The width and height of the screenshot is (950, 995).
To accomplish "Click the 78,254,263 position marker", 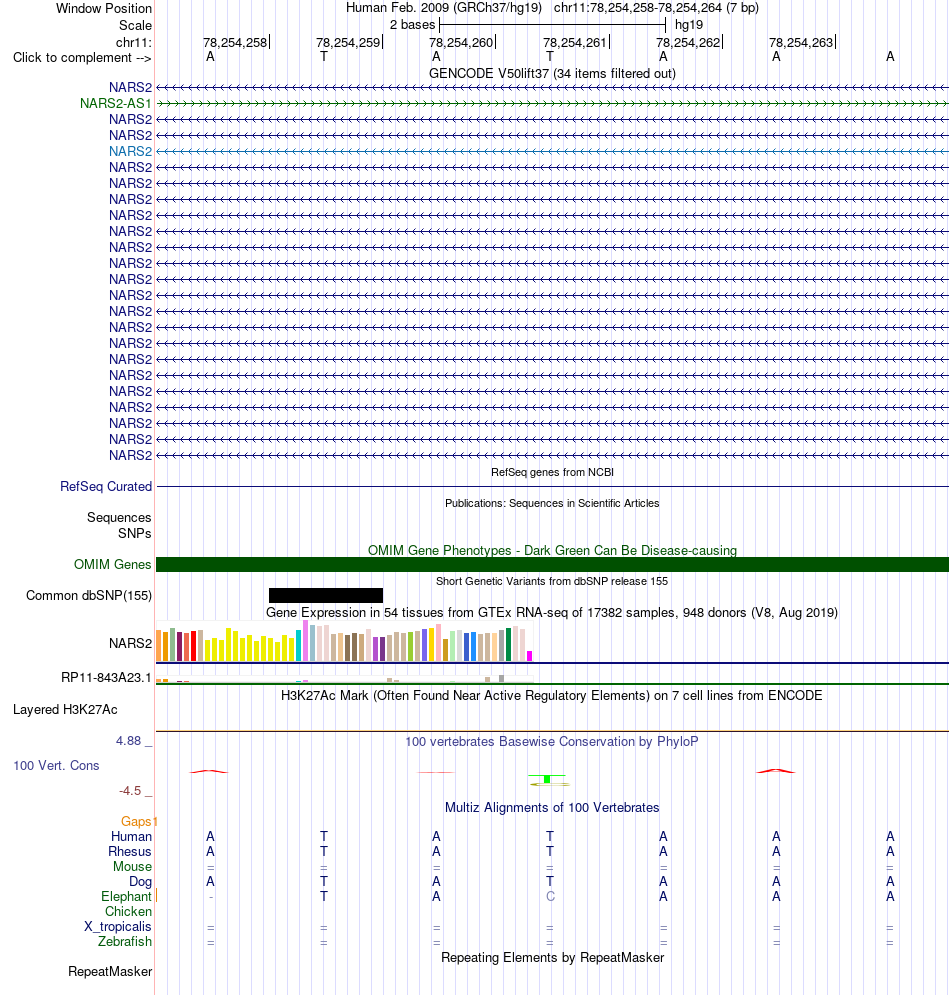I will (x=802, y=43).
